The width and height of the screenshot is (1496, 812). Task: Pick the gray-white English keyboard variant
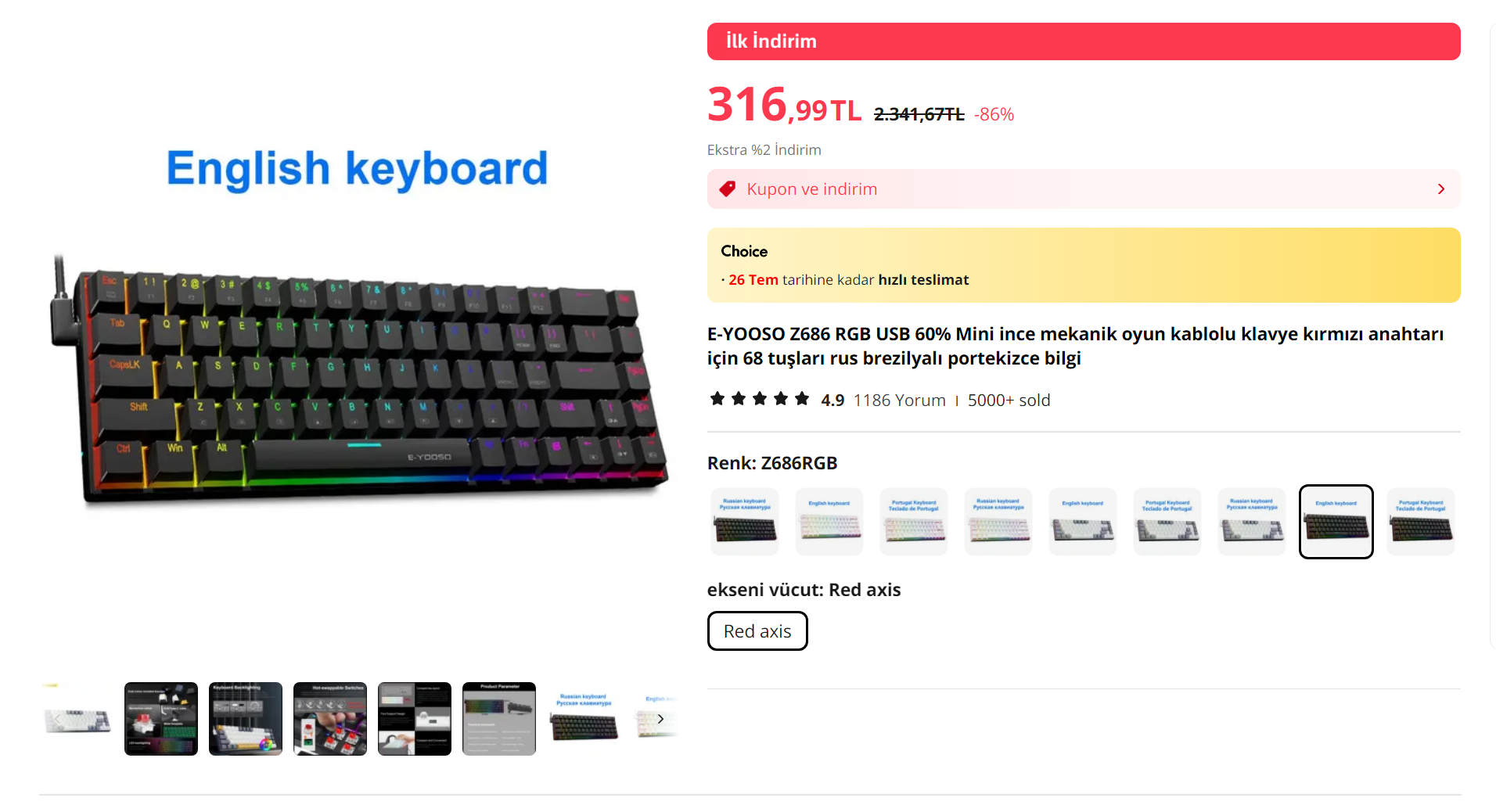click(1082, 521)
